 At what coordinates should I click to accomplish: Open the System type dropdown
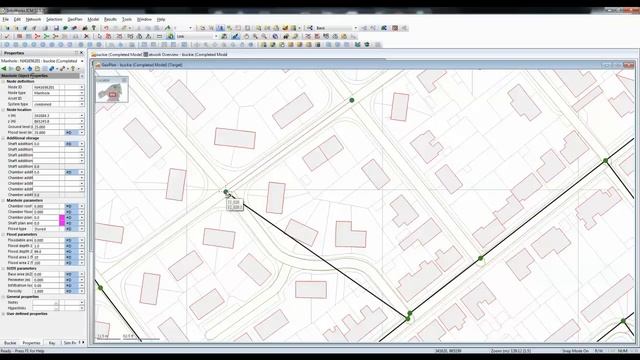pyautogui.click(x=82, y=104)
